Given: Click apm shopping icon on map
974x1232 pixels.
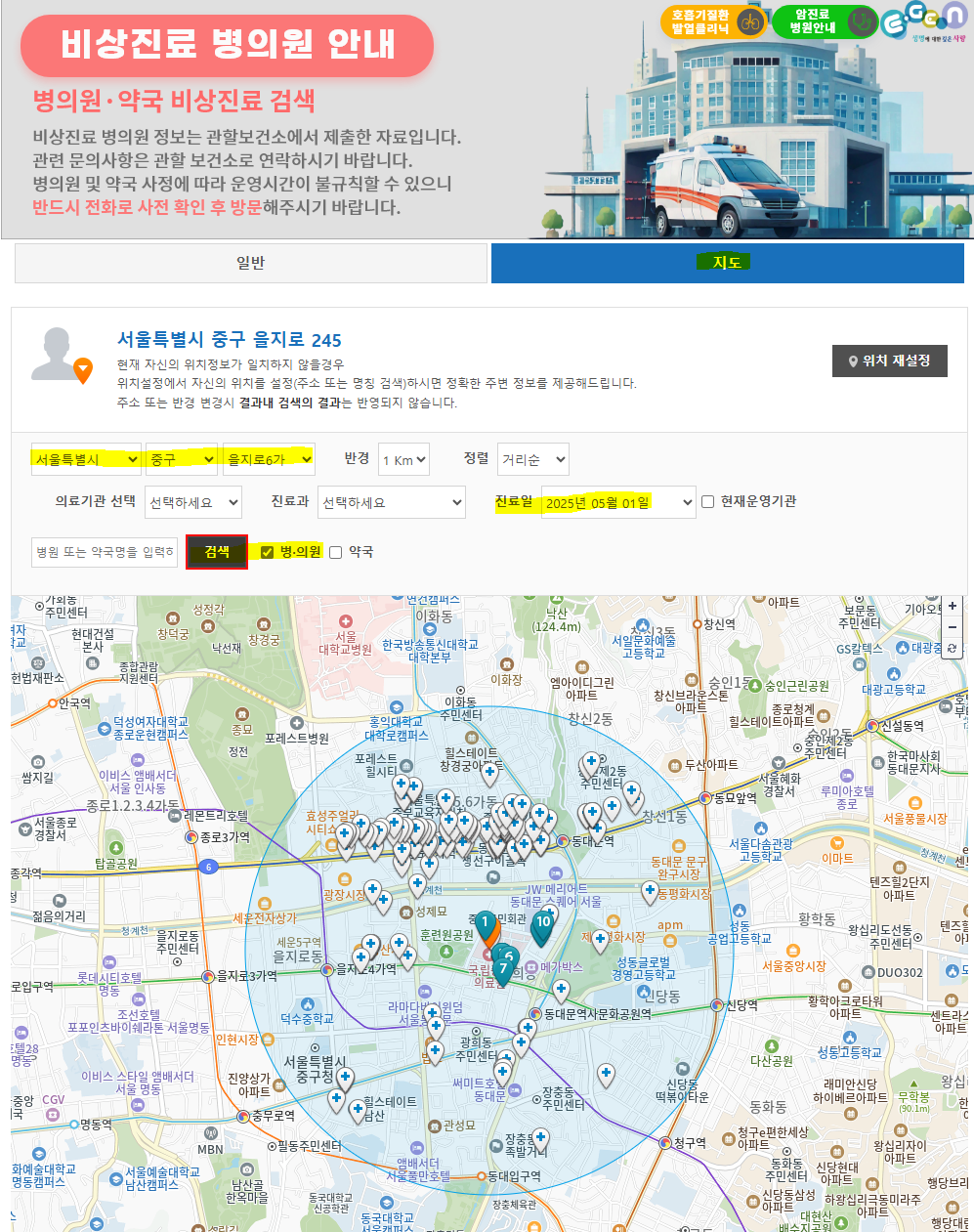Looking at the screenshot, I should tap(670, 941).
